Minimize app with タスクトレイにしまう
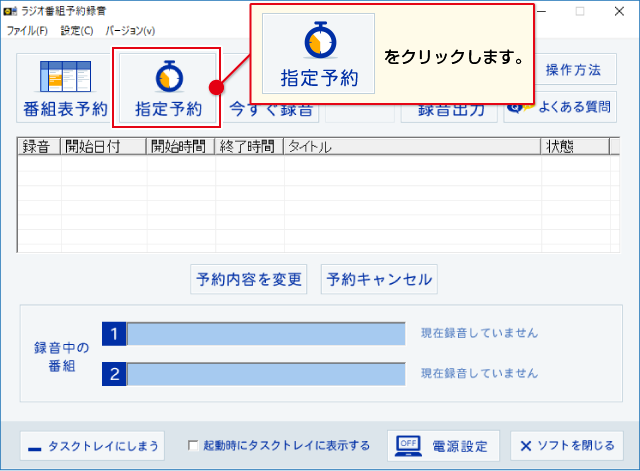This screenshot has height=471, width=640. (x=91, y=445)
